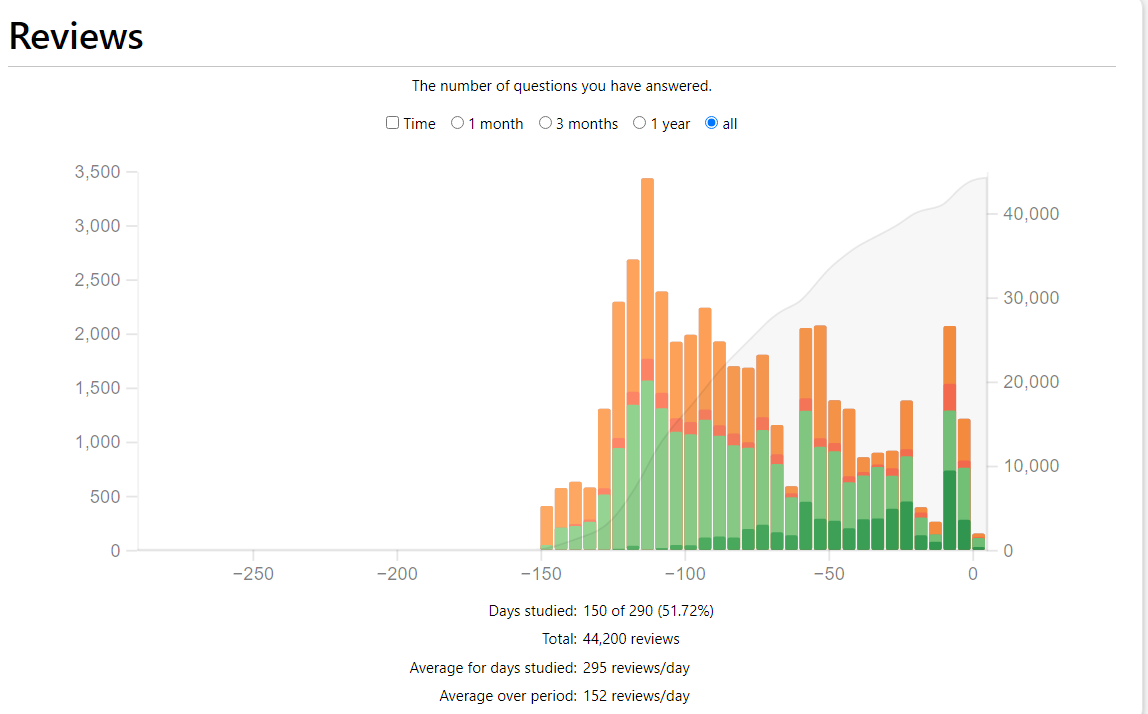Screen dimensions: 1148x714
Task: Click the −250 horizontal axis label
Action: tap(253, 574)
